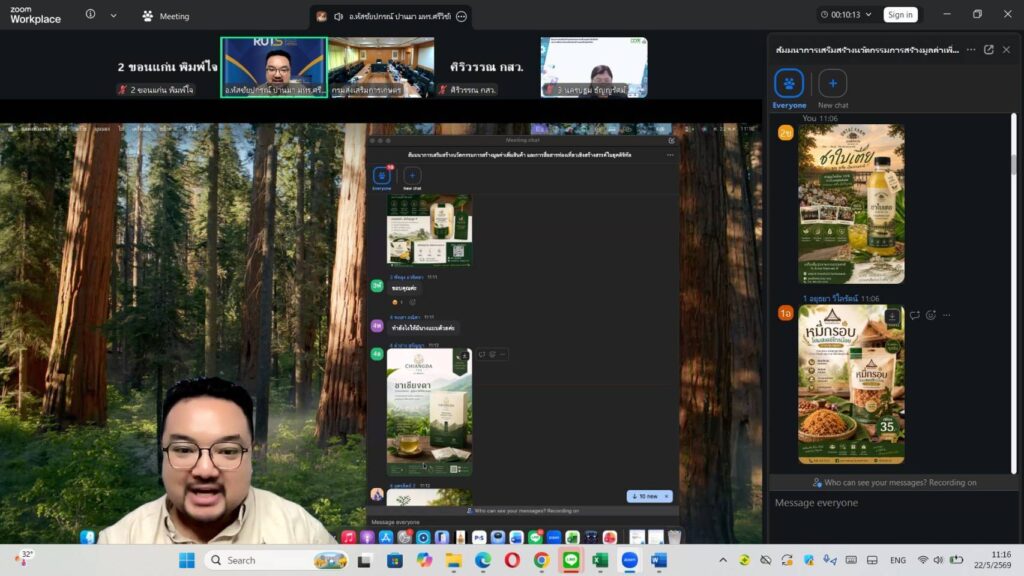Viewport: 1024px width, 576px height.
Task: Click 'Who can see your messages?' notice
Action: point(894,483)
